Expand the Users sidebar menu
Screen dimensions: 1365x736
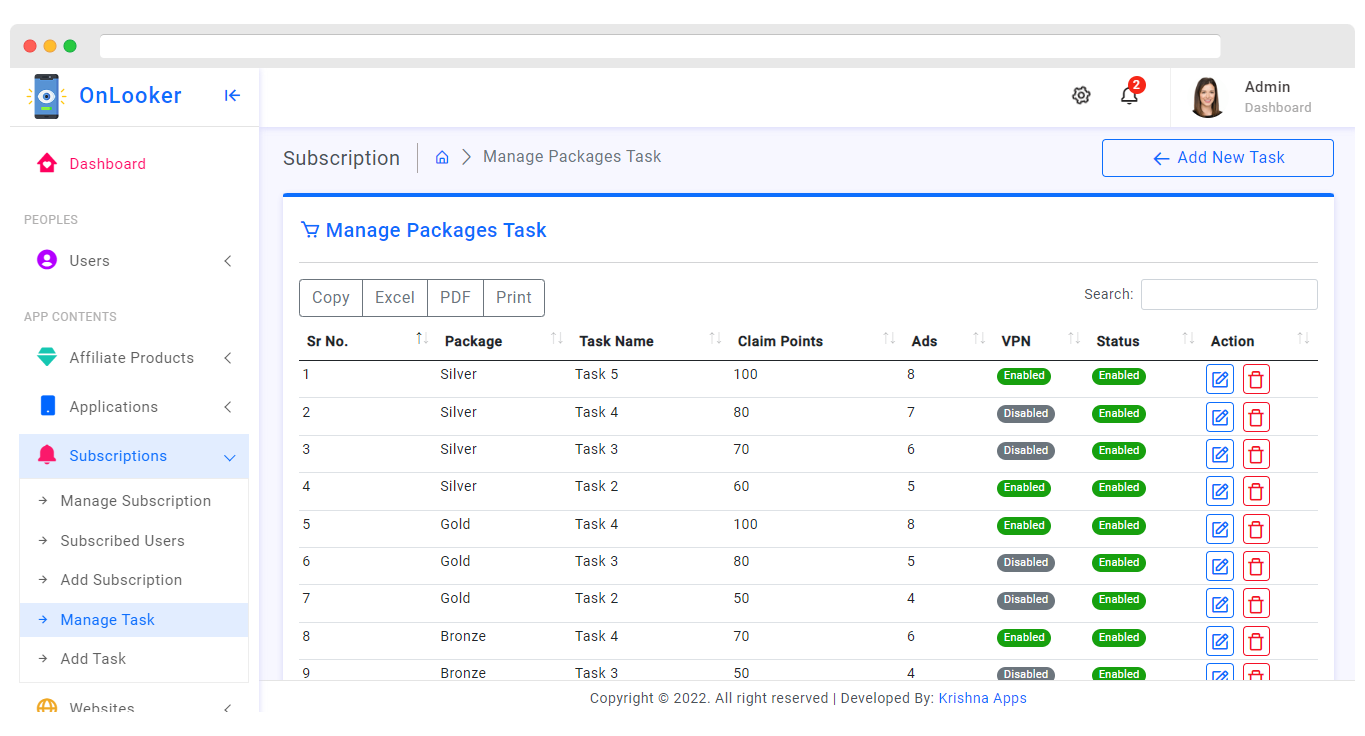pyautogui.click(x=134, y=261)
